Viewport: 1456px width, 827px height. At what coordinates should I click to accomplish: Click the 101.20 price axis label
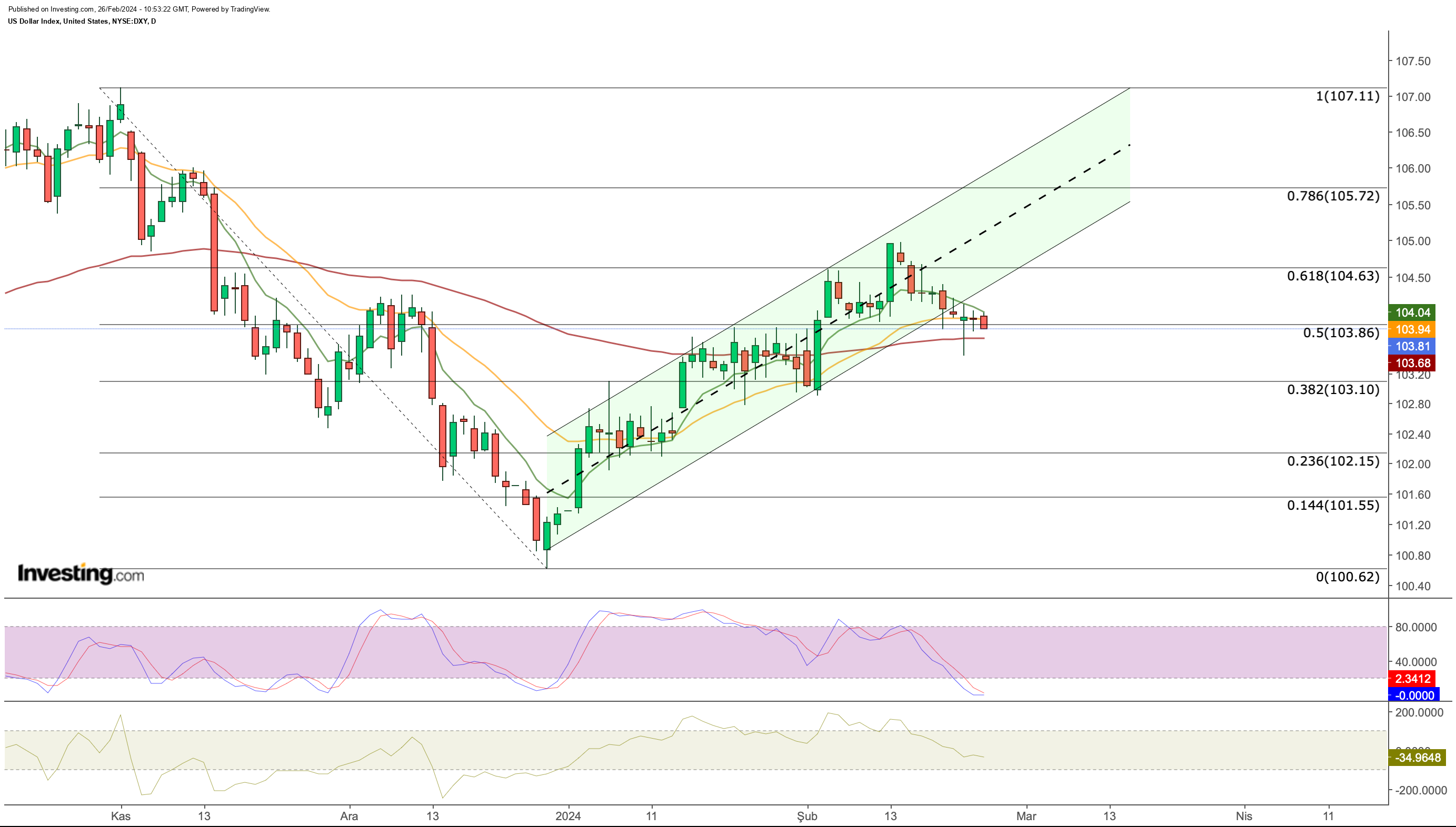coord(1413,526)
